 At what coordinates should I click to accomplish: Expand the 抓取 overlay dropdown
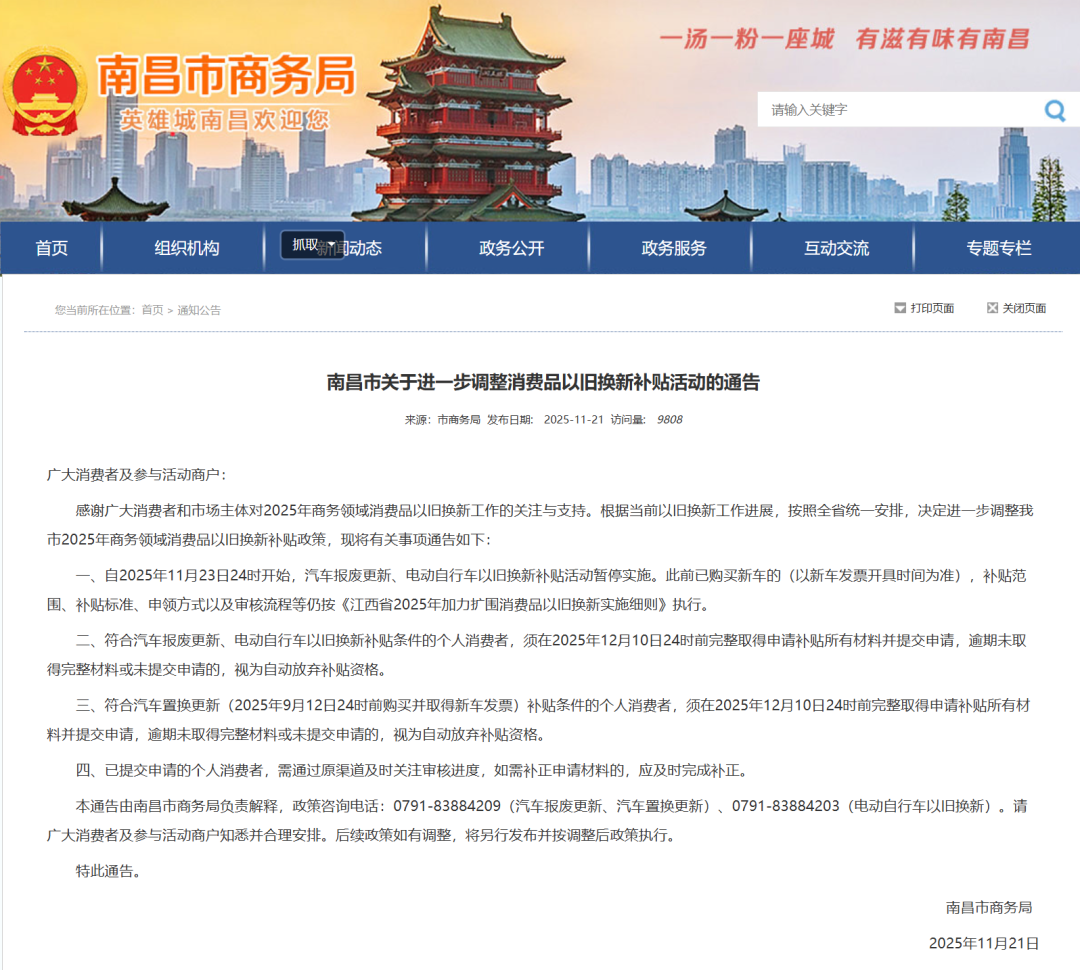click(312, 245)
